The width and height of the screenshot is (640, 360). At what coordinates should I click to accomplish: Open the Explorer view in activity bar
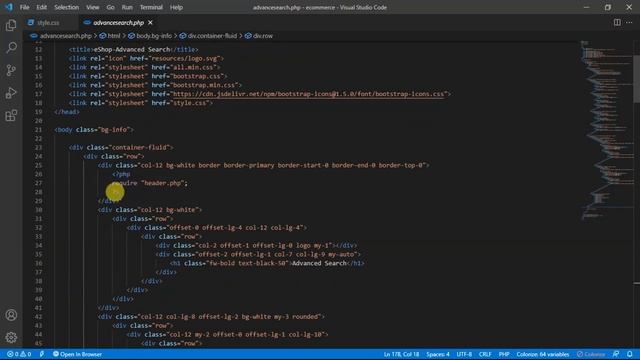[11, 25]
